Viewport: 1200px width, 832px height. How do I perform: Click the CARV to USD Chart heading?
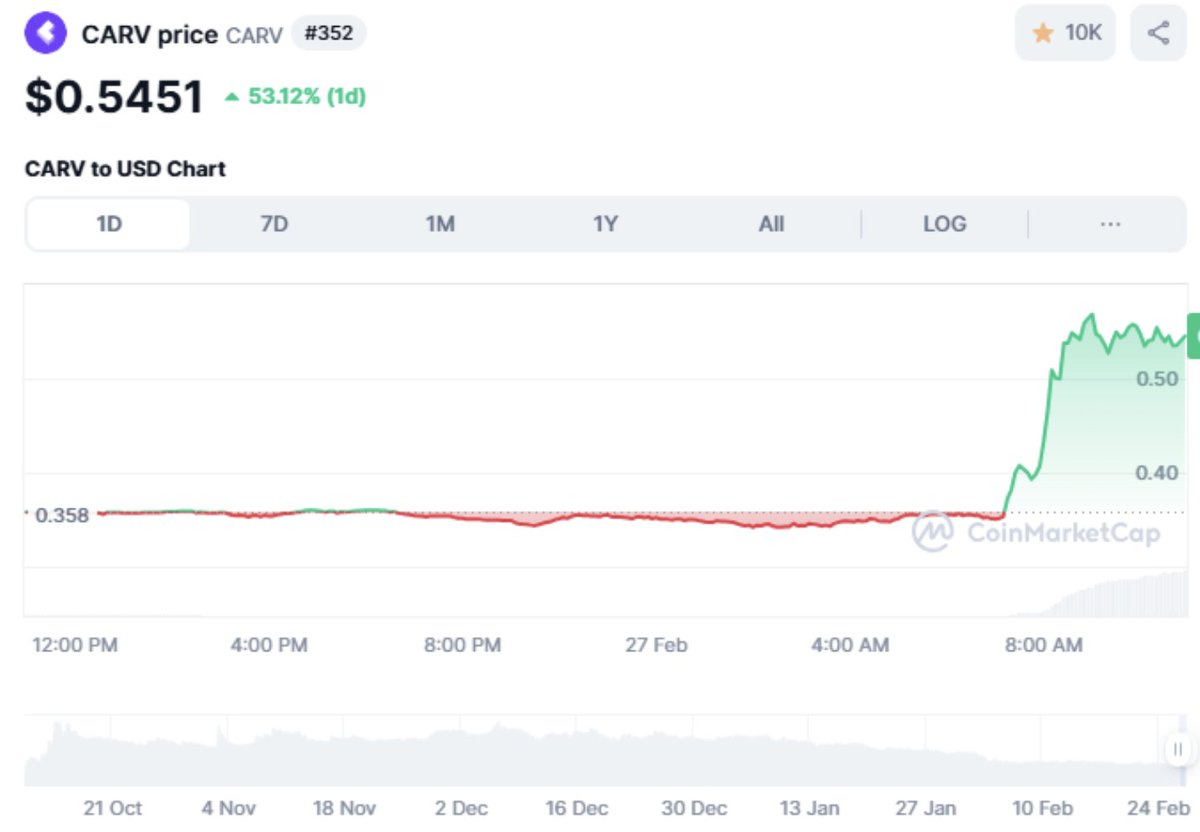125,169
